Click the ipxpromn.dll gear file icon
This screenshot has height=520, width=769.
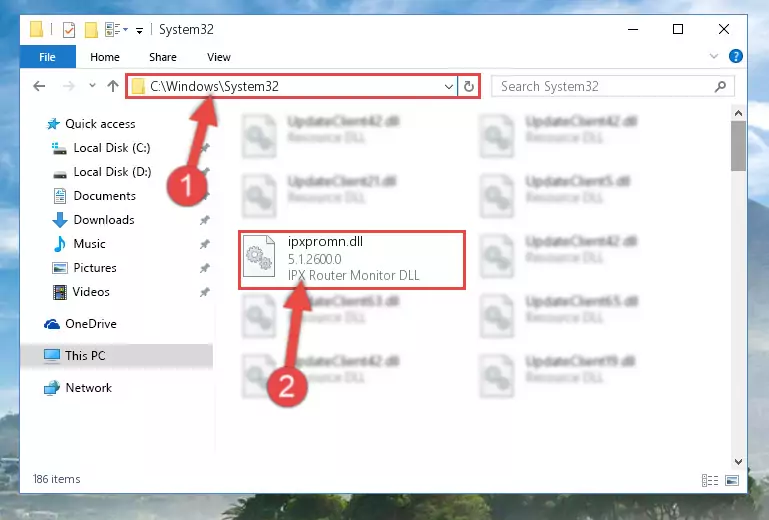tap(259, 256)
